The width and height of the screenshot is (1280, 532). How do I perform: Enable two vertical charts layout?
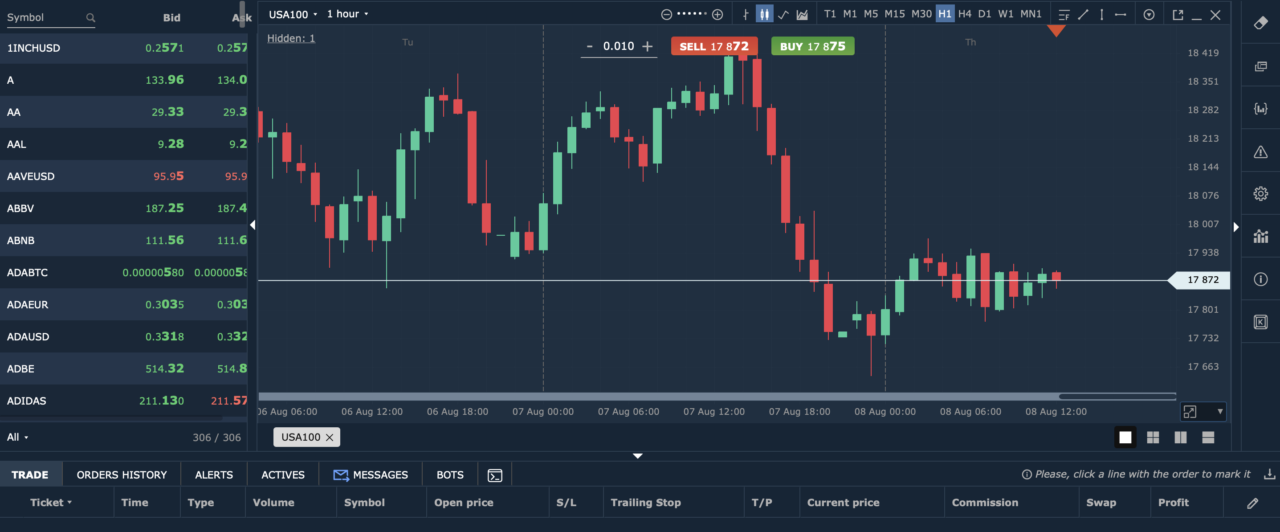click(1180, 437)
